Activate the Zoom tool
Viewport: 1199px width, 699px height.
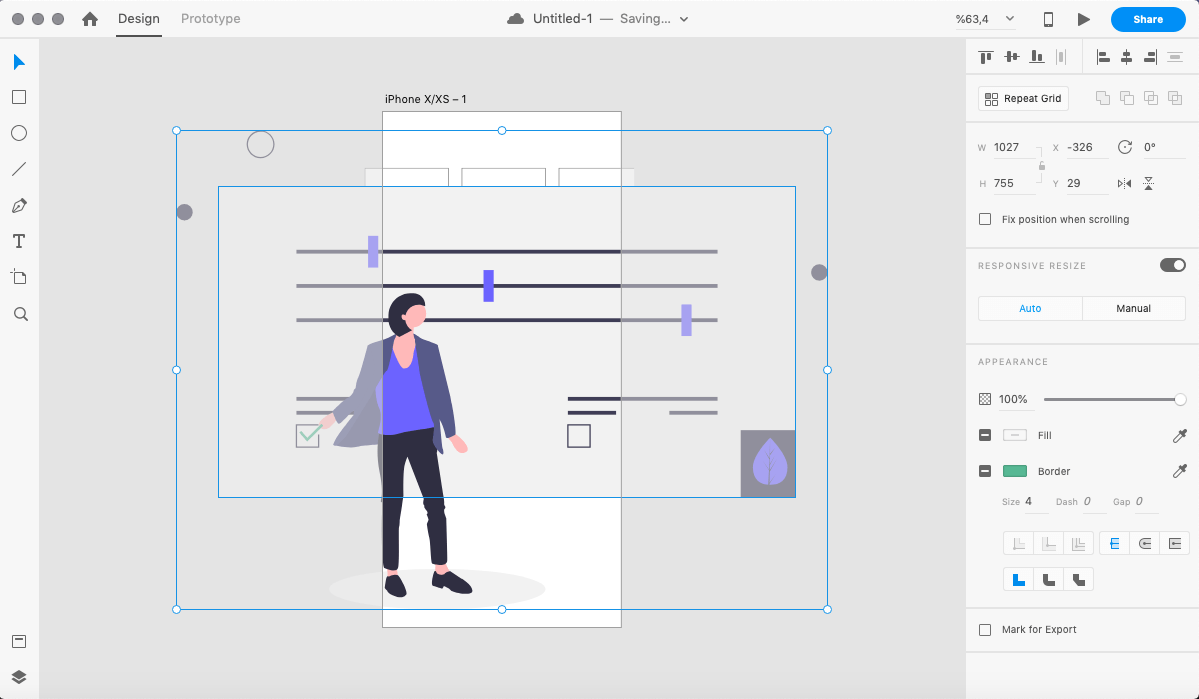(x=19, y=314)
